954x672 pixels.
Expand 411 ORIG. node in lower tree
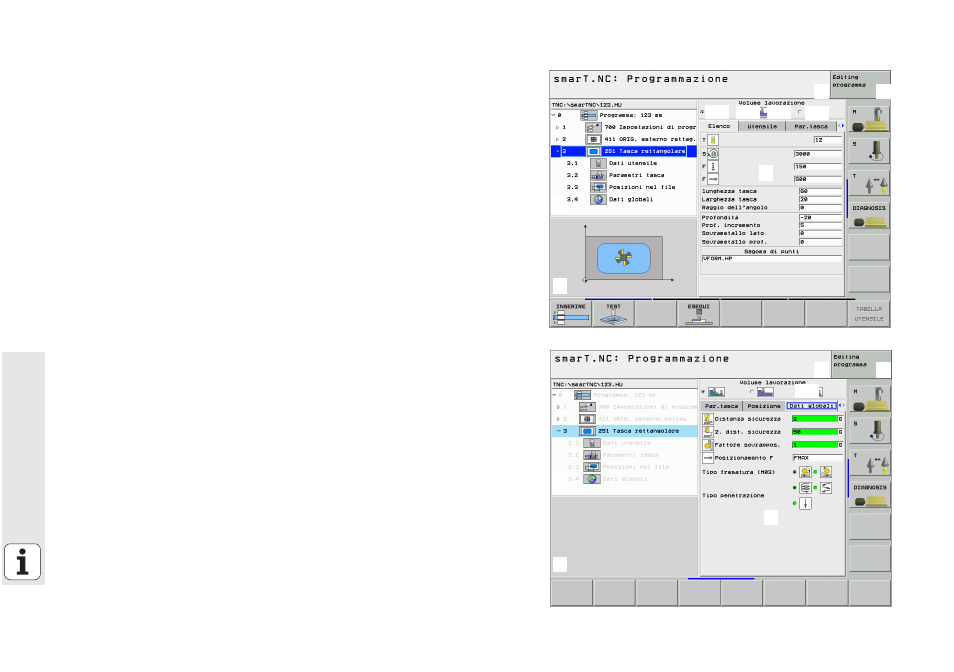(x=559, y=419)
